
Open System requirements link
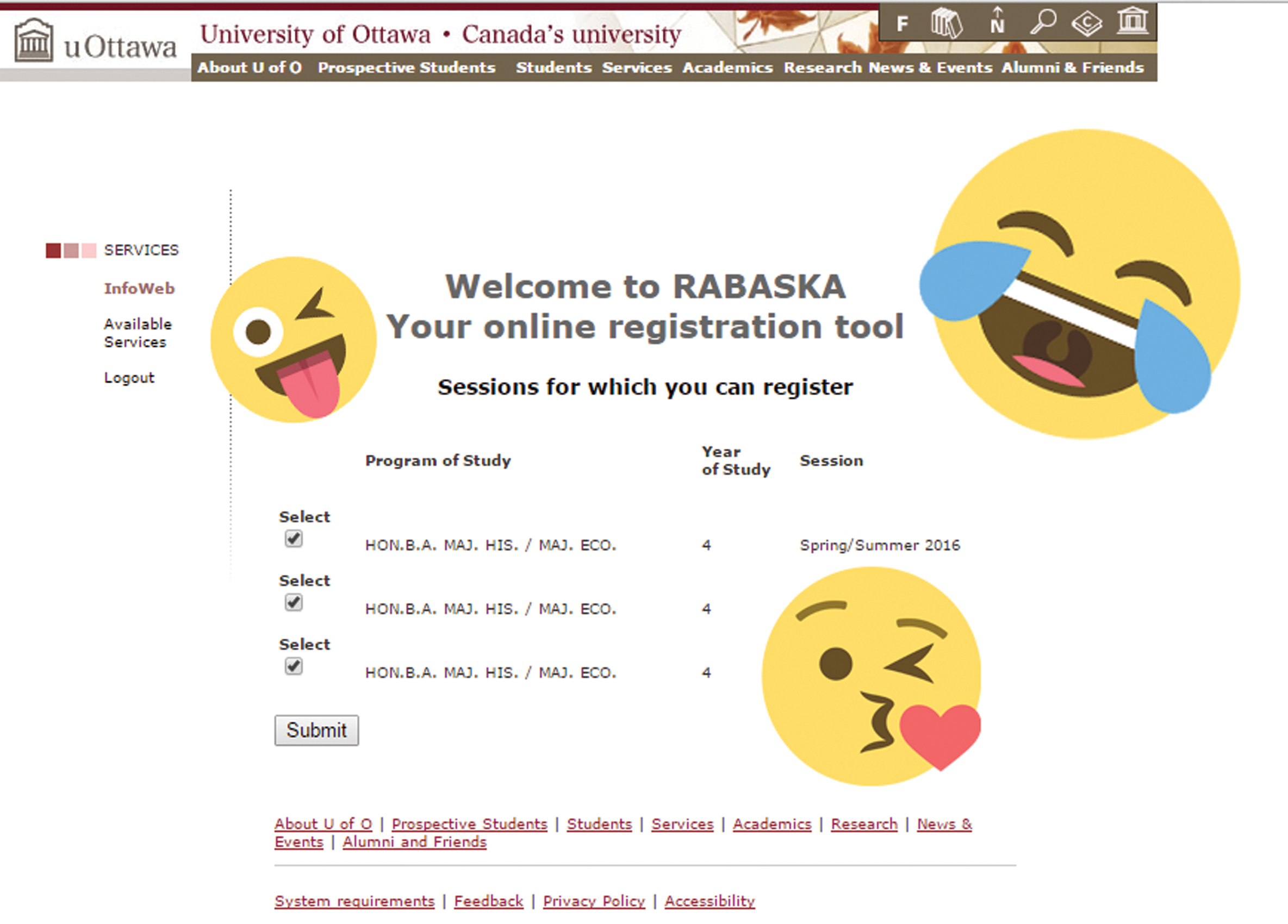point(354,901)
